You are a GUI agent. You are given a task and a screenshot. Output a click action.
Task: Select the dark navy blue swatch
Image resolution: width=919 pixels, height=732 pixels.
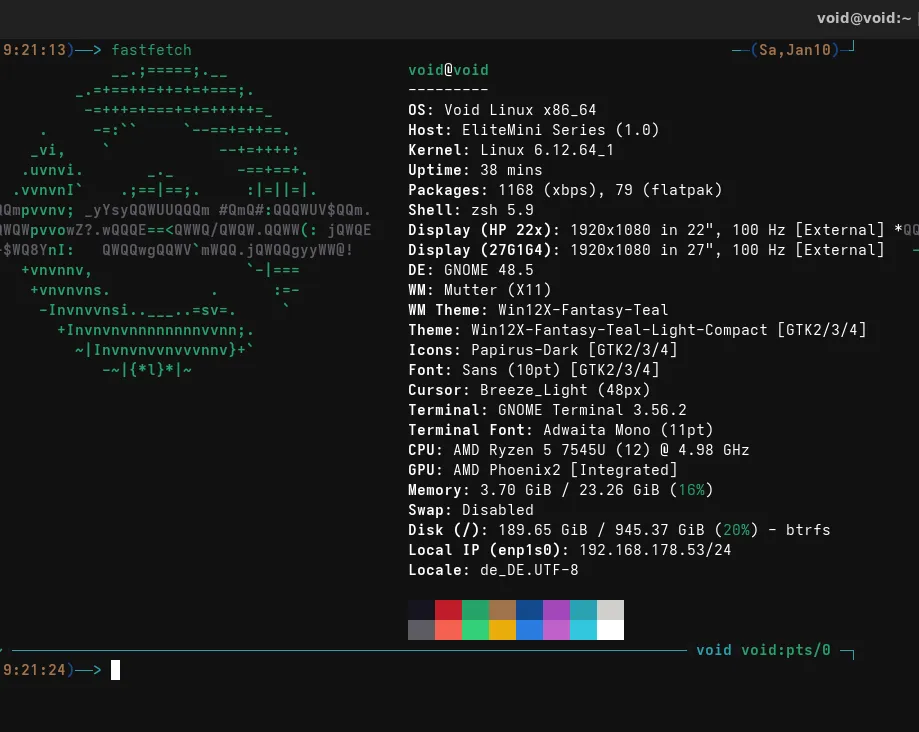[529, 610]
